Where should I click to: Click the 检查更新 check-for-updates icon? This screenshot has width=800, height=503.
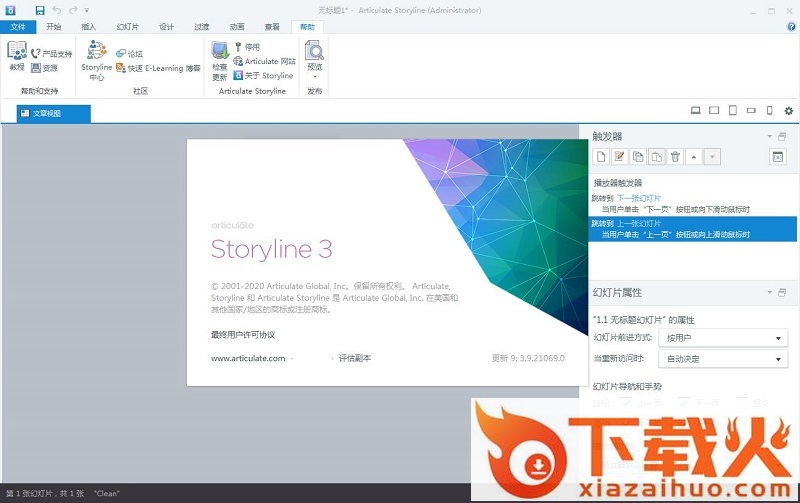pos(220,59)
